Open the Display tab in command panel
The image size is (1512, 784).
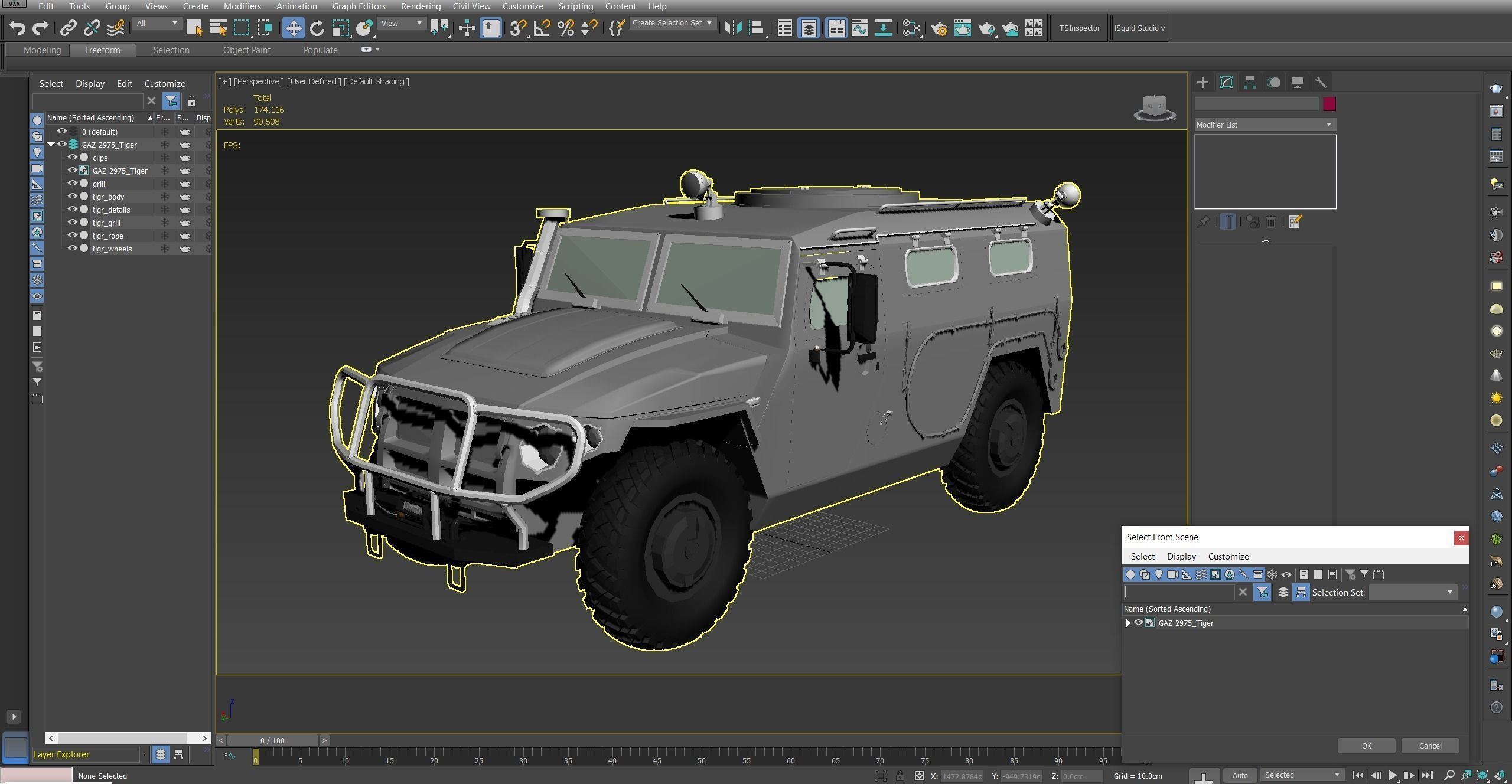(1297, 82)
